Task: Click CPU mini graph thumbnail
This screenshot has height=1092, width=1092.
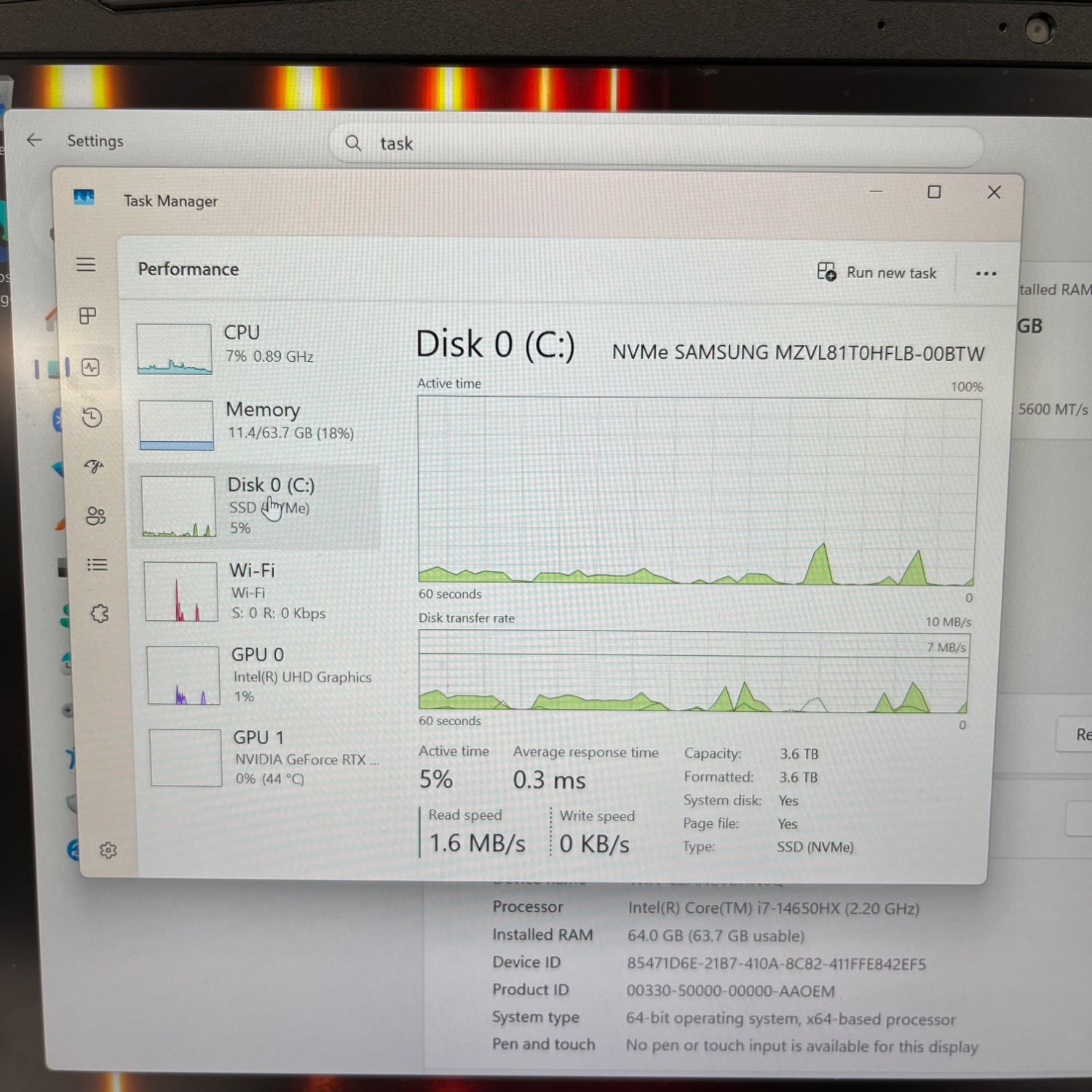Action: coord(175,349)
